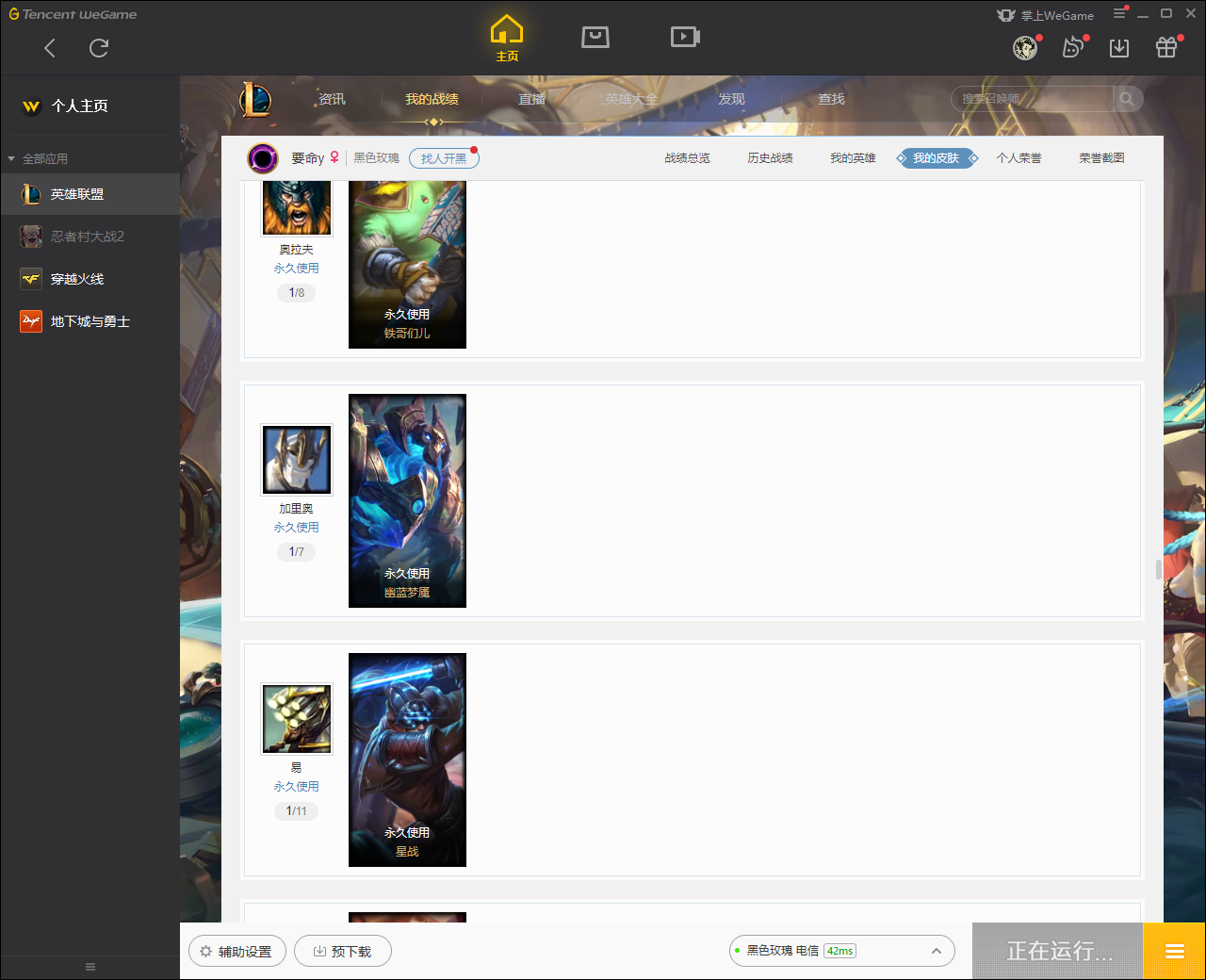Screen dimensions: 1206x980
Task: Open the 资讯 tab
Action: click(x=332, y=99)
